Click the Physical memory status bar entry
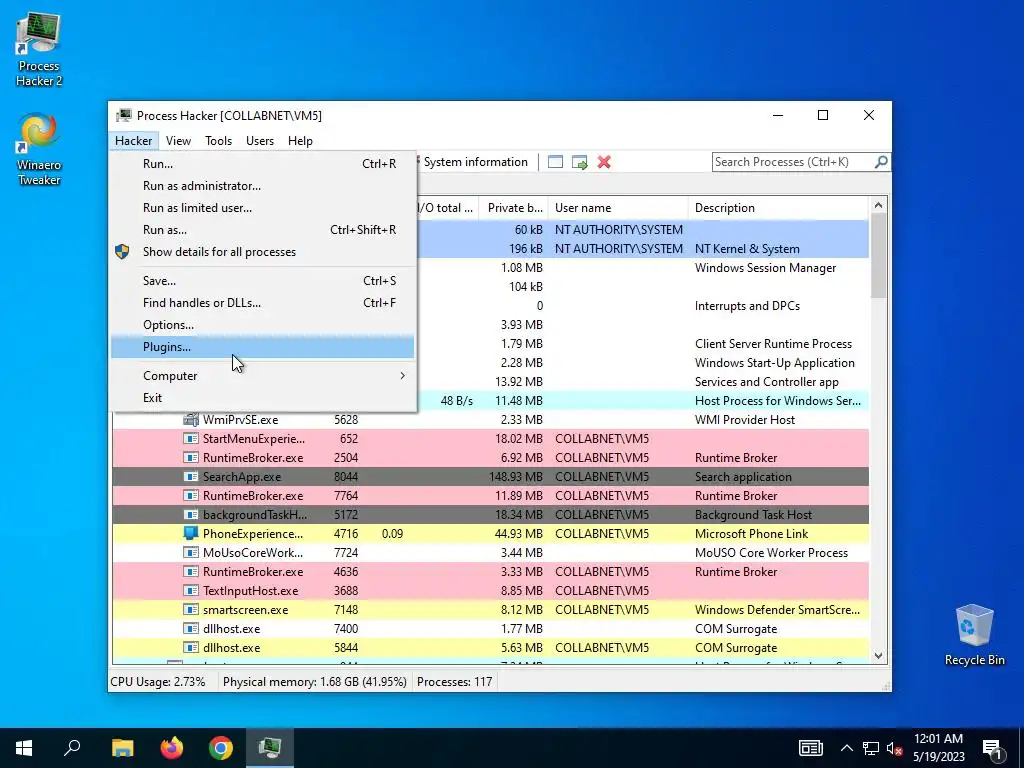Screen dimensions: 1024x768 [x=315, y=682]
